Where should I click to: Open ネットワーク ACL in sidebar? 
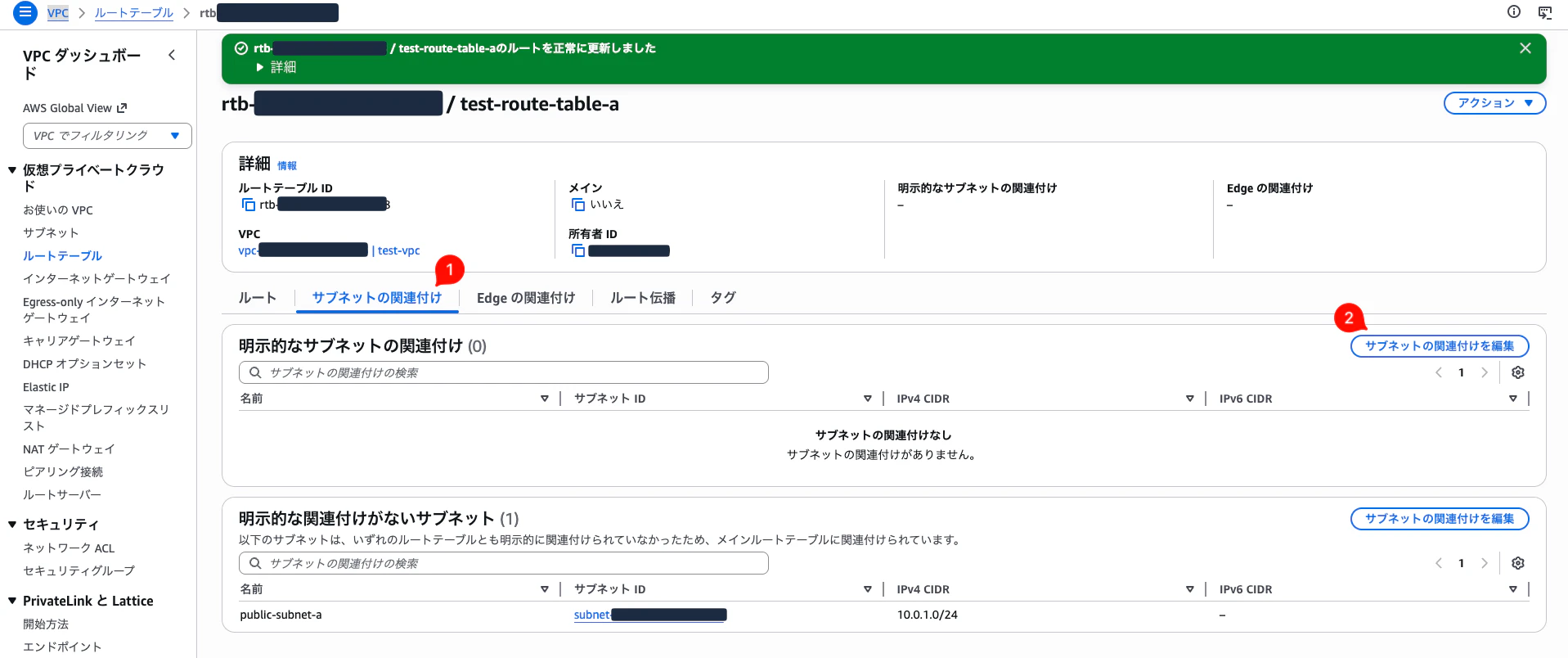(69, 548)
